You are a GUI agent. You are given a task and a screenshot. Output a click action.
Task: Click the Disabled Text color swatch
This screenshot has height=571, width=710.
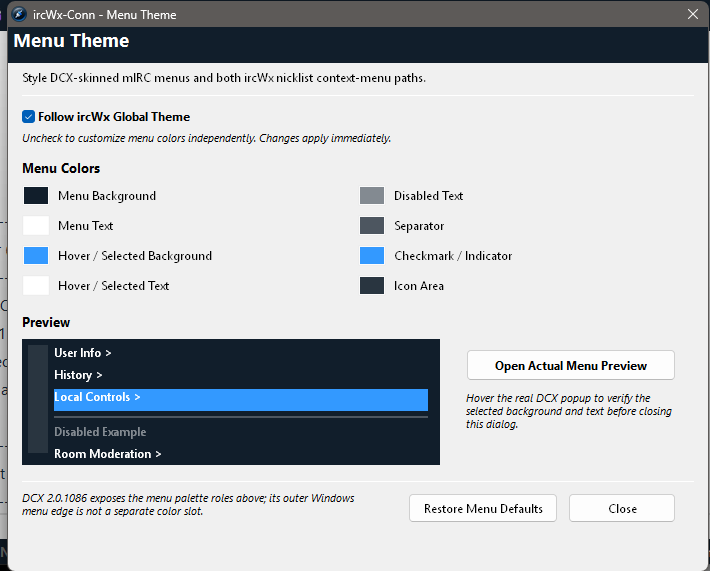click(372, 196)
